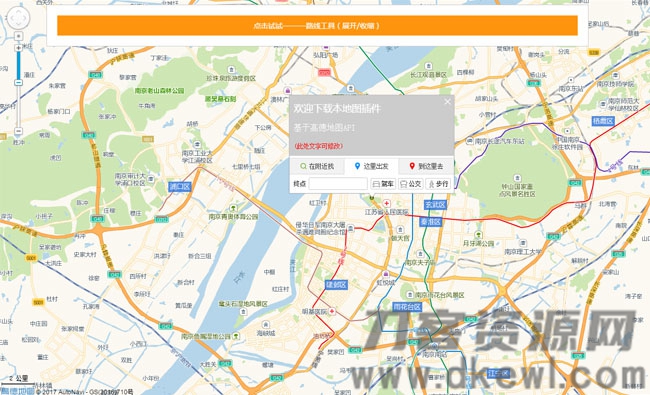Click the 终点 destination input field
This screenshot has width=650, height=395.
point(338,184)
